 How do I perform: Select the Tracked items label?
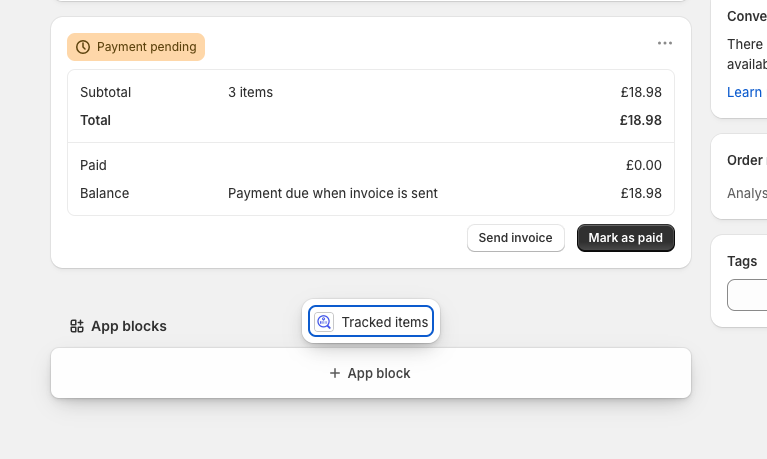(384, 322)
